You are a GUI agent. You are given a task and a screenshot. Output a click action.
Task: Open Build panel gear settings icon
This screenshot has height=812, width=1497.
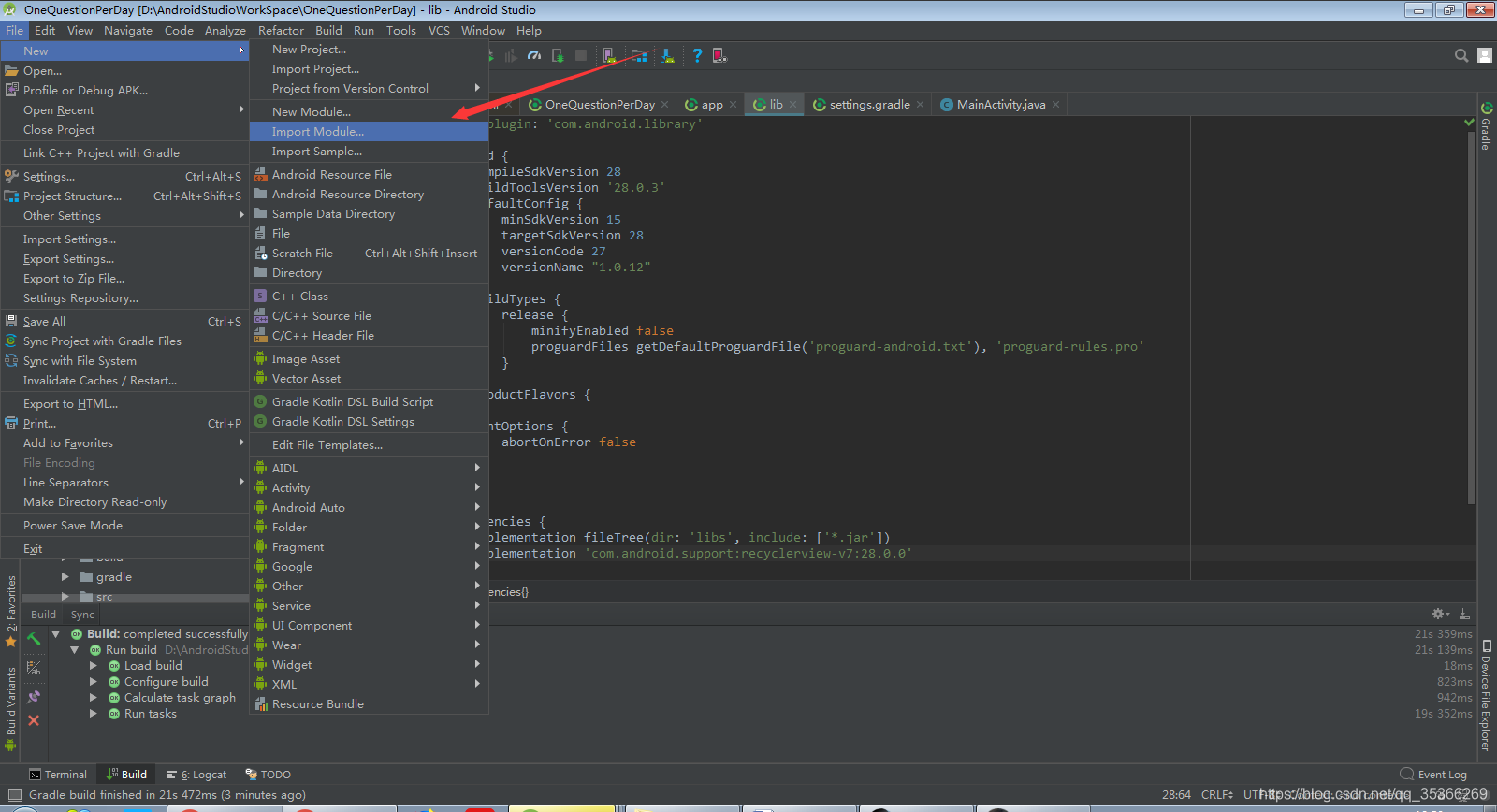coord(1440,614)
